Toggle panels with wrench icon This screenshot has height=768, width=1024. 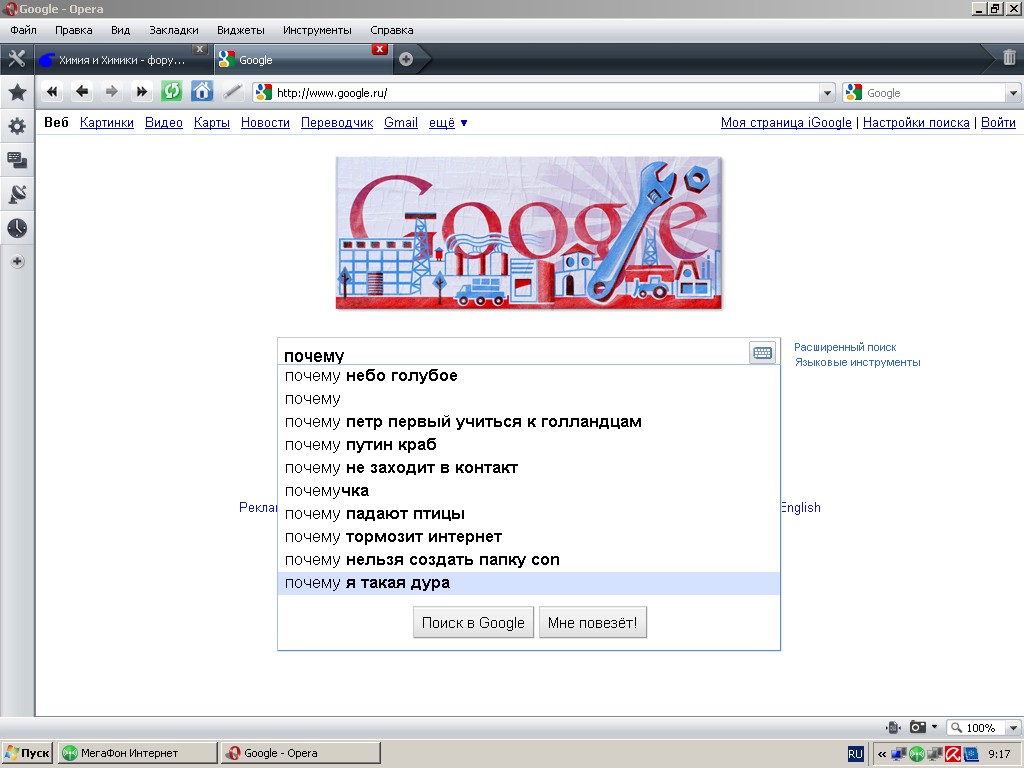[x=17, y=58]
